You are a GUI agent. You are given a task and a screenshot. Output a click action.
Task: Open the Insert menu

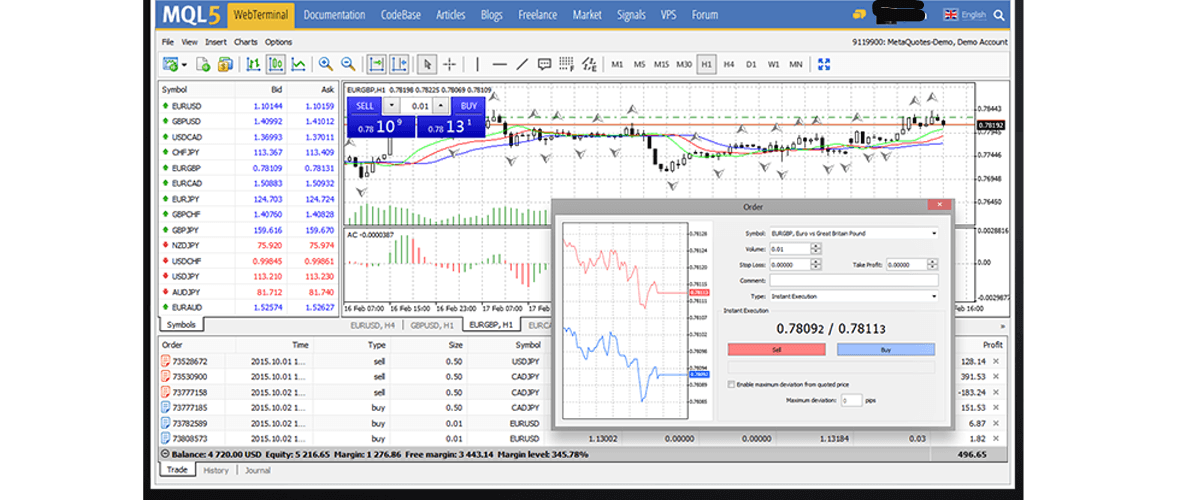[x=216, y=42]
